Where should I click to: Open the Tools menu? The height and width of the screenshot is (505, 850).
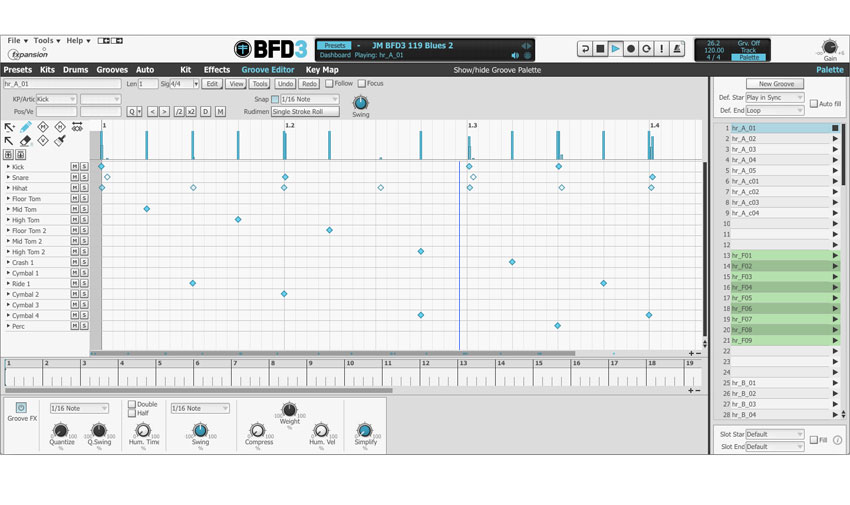point(47,41)
